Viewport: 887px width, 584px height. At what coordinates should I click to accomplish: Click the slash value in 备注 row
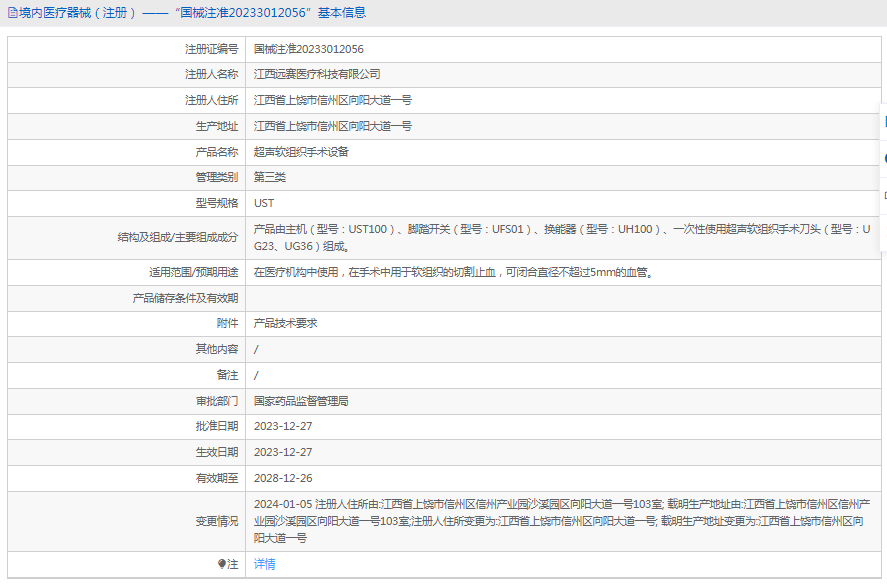[x=256, y=376]
